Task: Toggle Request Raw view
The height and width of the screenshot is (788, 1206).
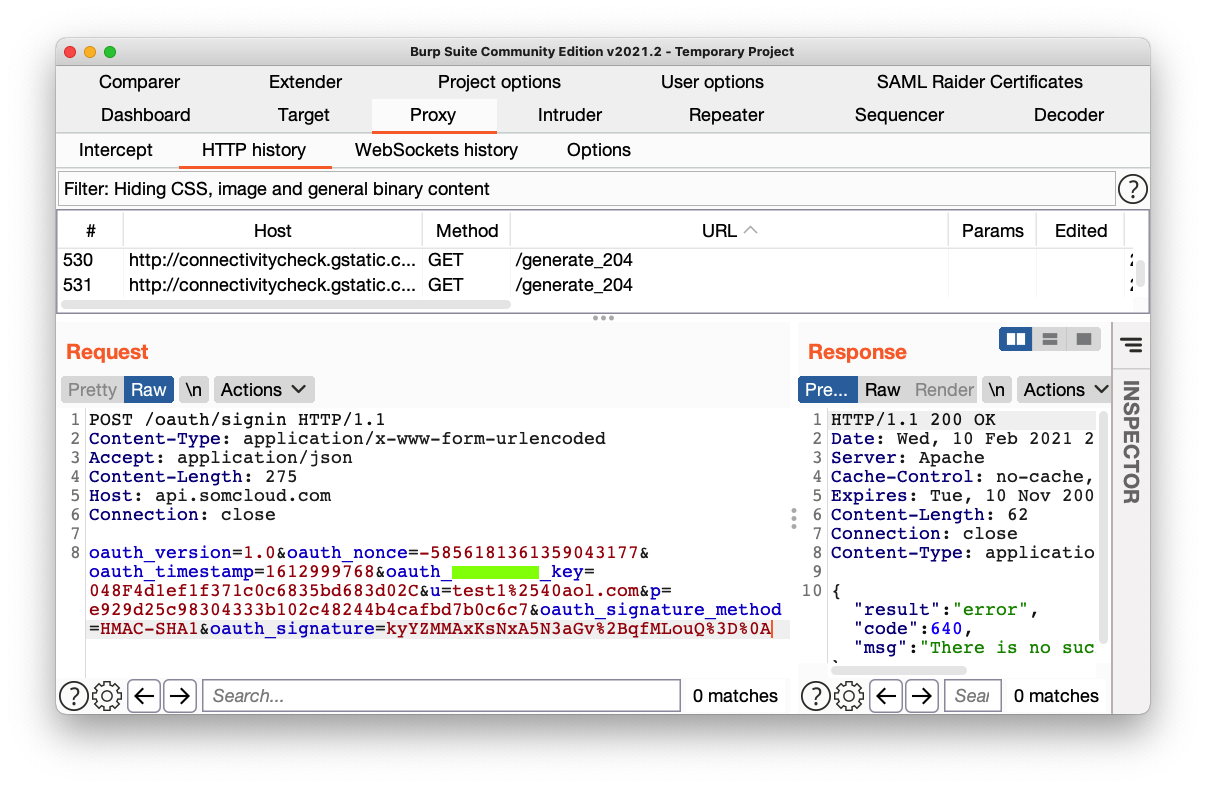Action: (149, 390)
